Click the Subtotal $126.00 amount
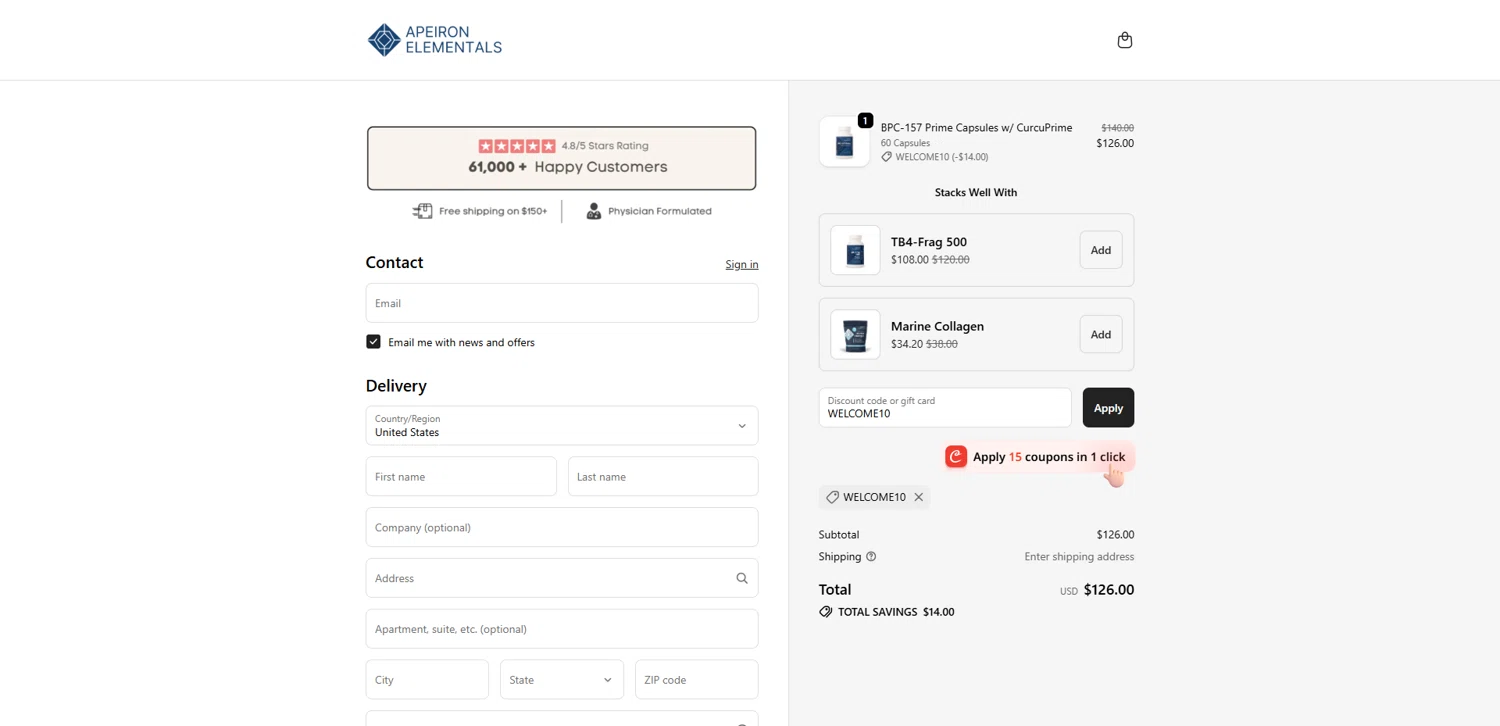Image resolution: width=1500 pixels, height=726 pixels. [x=1115, y=535]
